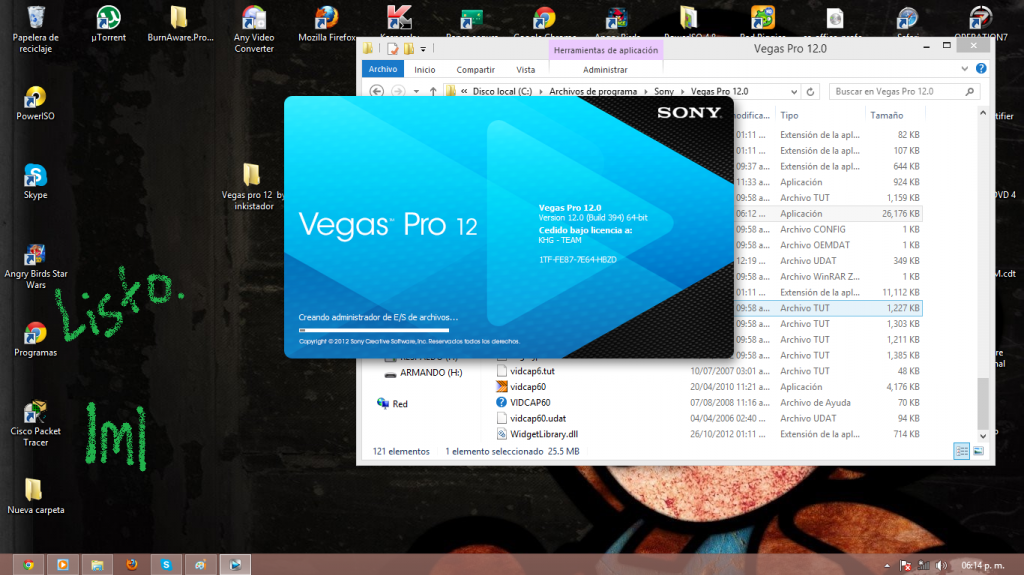Viewport: 1024px width, 575px height.
Task: Open Explorer help question mark icon
Action: tap(981, 69)
